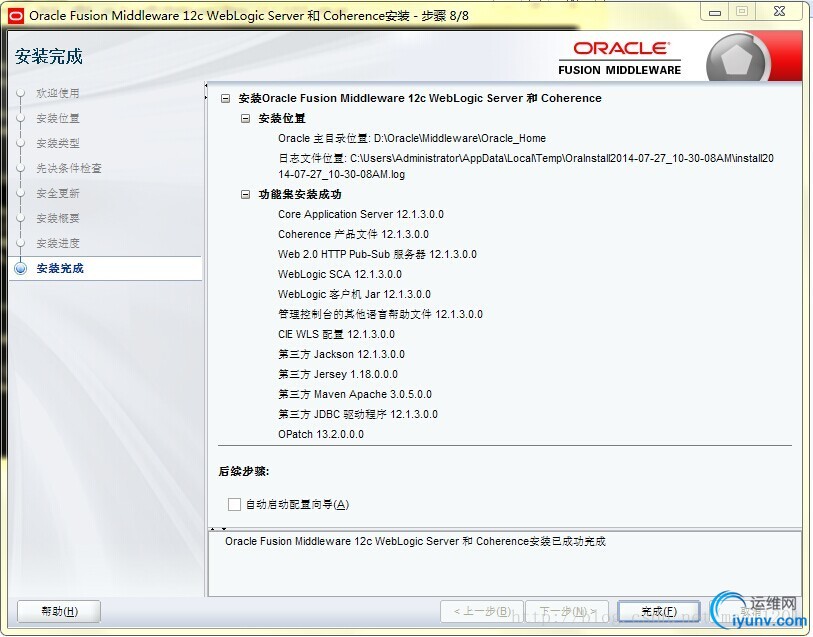Select the 管理控制台的其他语言帮助文件 row
813x637 pixels.
pyautogui.click(x=380, y=314)
